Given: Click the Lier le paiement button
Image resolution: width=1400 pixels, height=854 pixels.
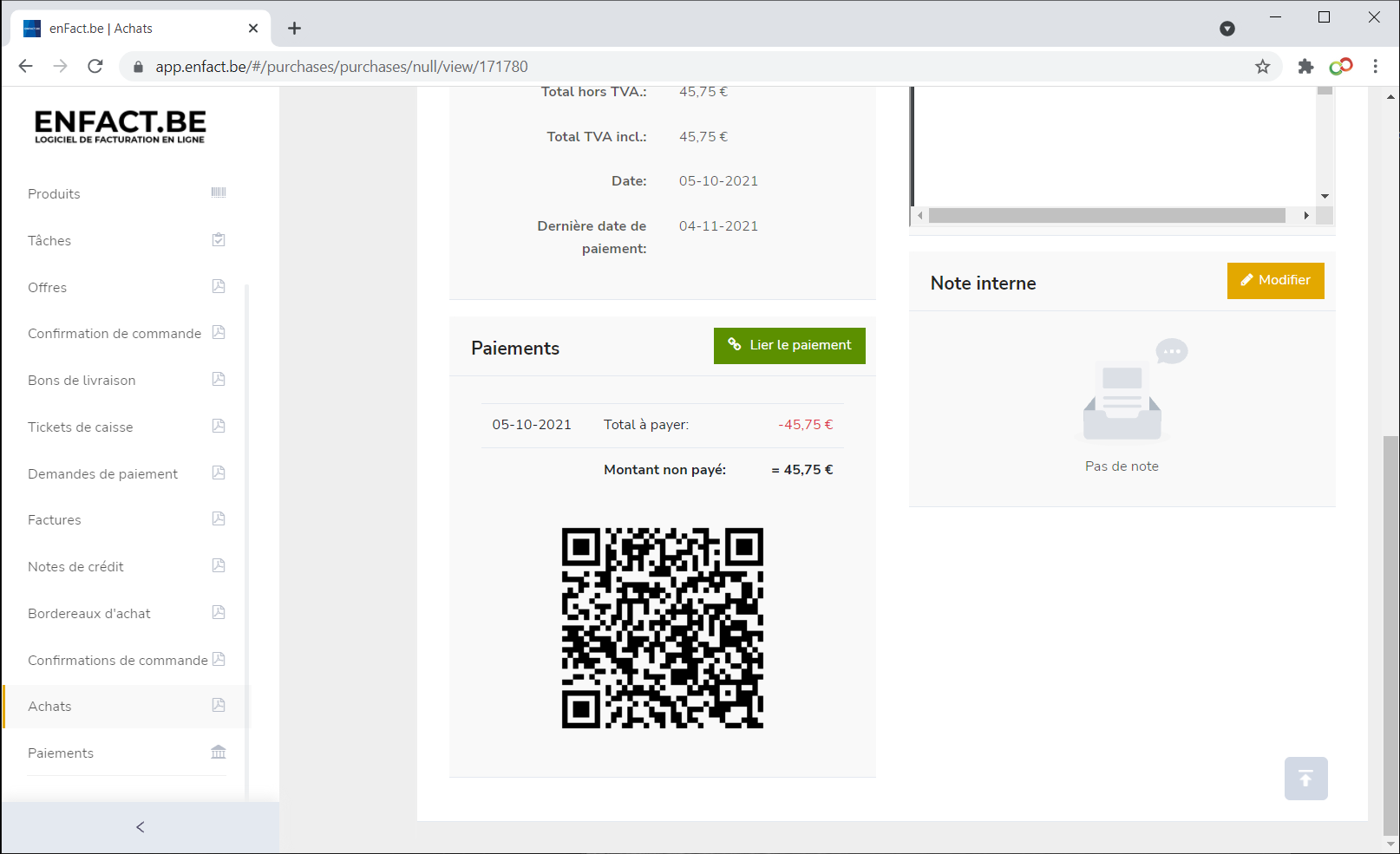Looking at the screenshot, I should 789,346.
